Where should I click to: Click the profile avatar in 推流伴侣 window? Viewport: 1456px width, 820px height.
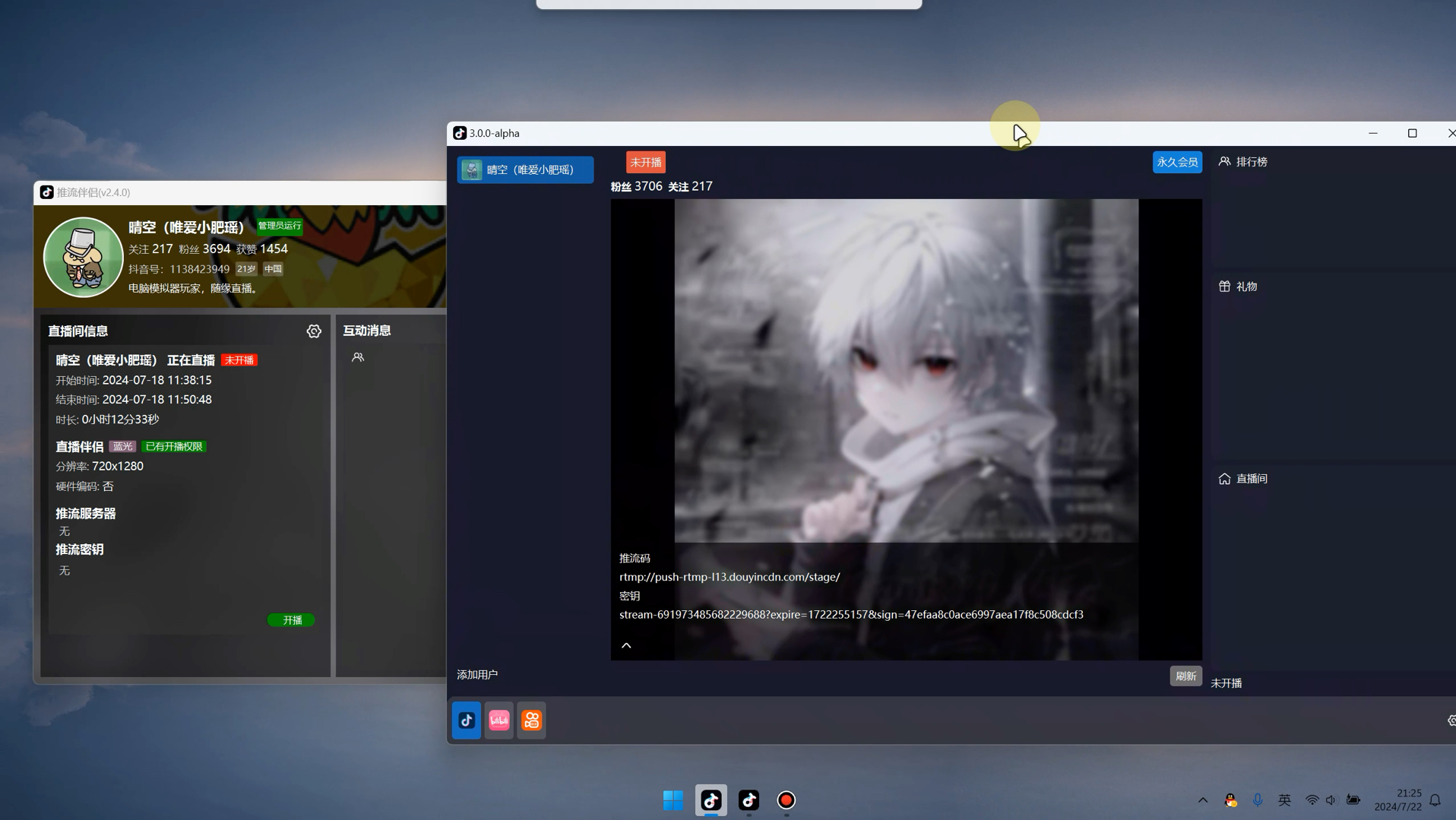pos(83,257)
